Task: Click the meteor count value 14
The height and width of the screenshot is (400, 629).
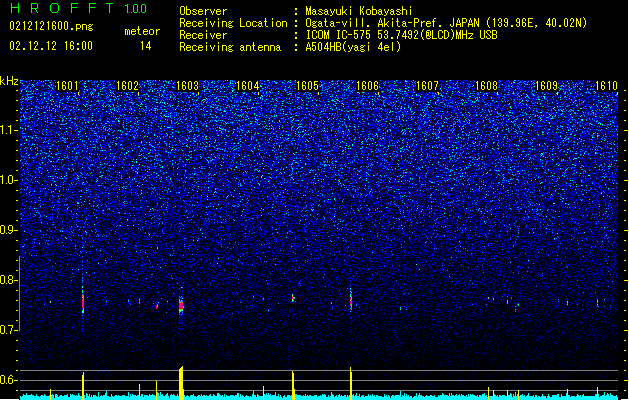Action: (x=146, y=46)
